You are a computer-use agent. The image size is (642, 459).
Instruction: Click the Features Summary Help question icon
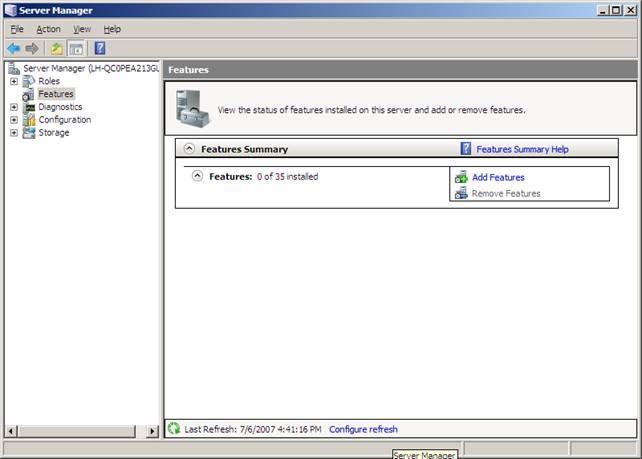[466, 149]
